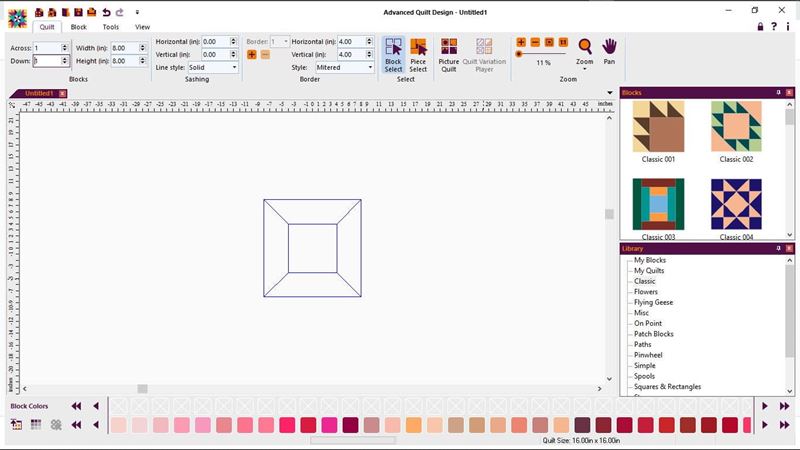Open the Tools ribbon tab
The image size is (800, 450).
point(110,27)
